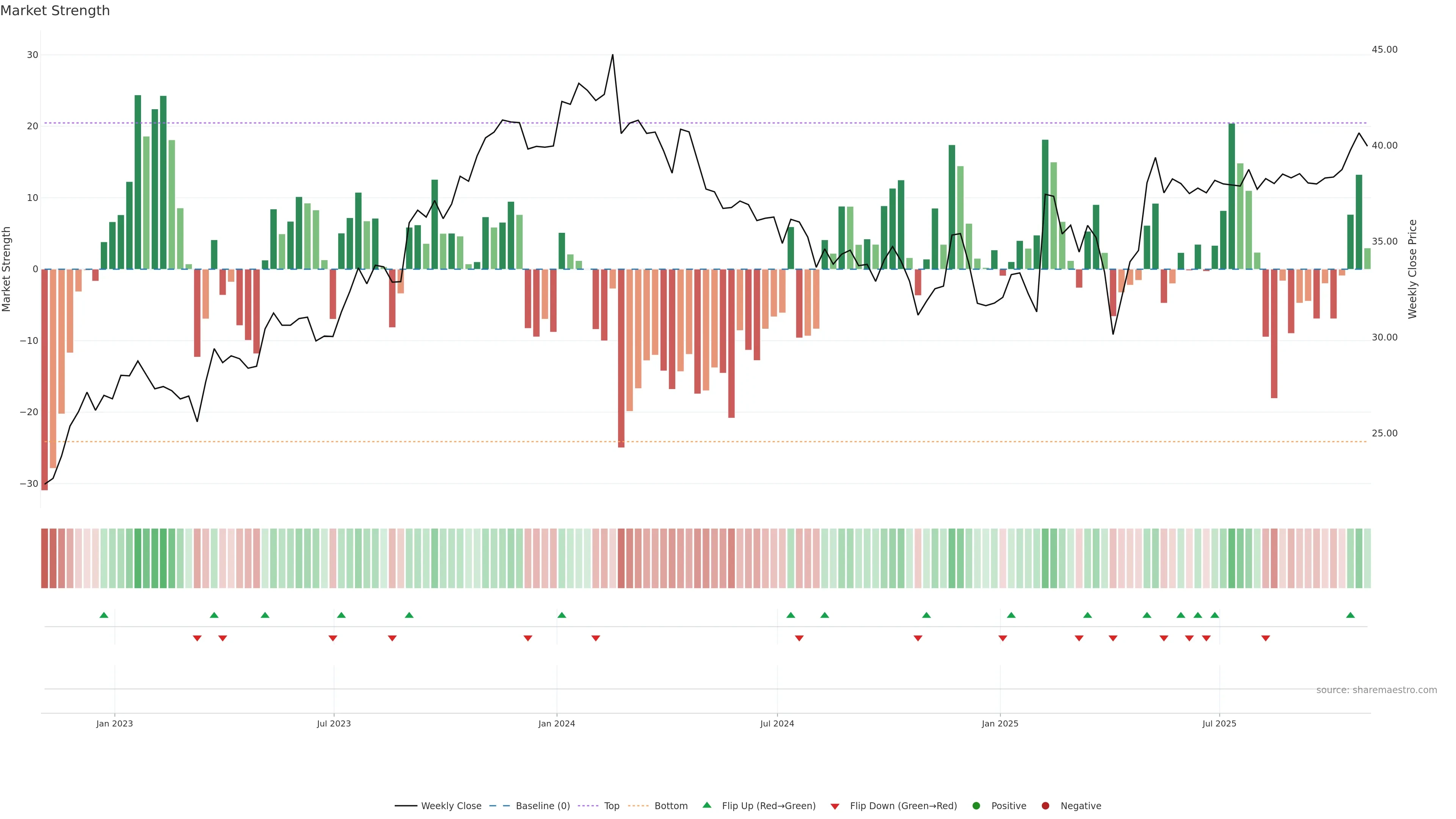Click the last green flip-up marker at far right
The image size is (1456, 819).
point(1350,615)
